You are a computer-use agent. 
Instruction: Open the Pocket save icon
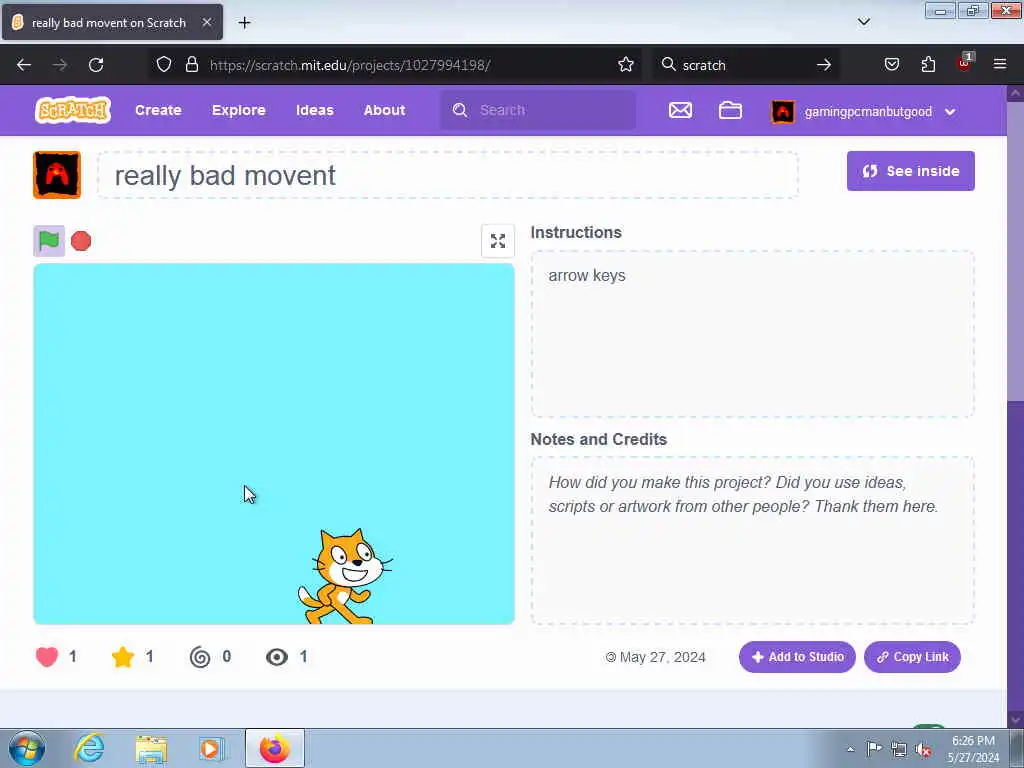[x=891, y=64]
